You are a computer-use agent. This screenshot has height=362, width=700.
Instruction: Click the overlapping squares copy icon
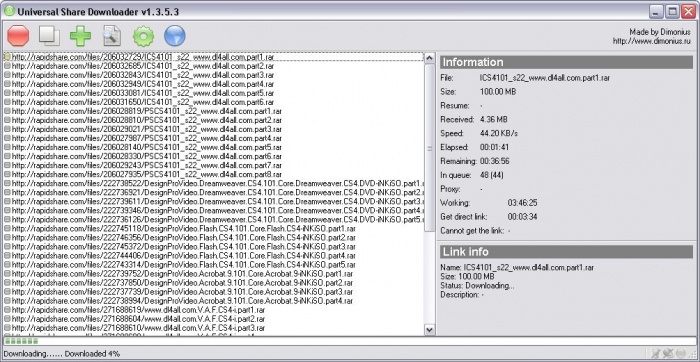click(49, 36)
